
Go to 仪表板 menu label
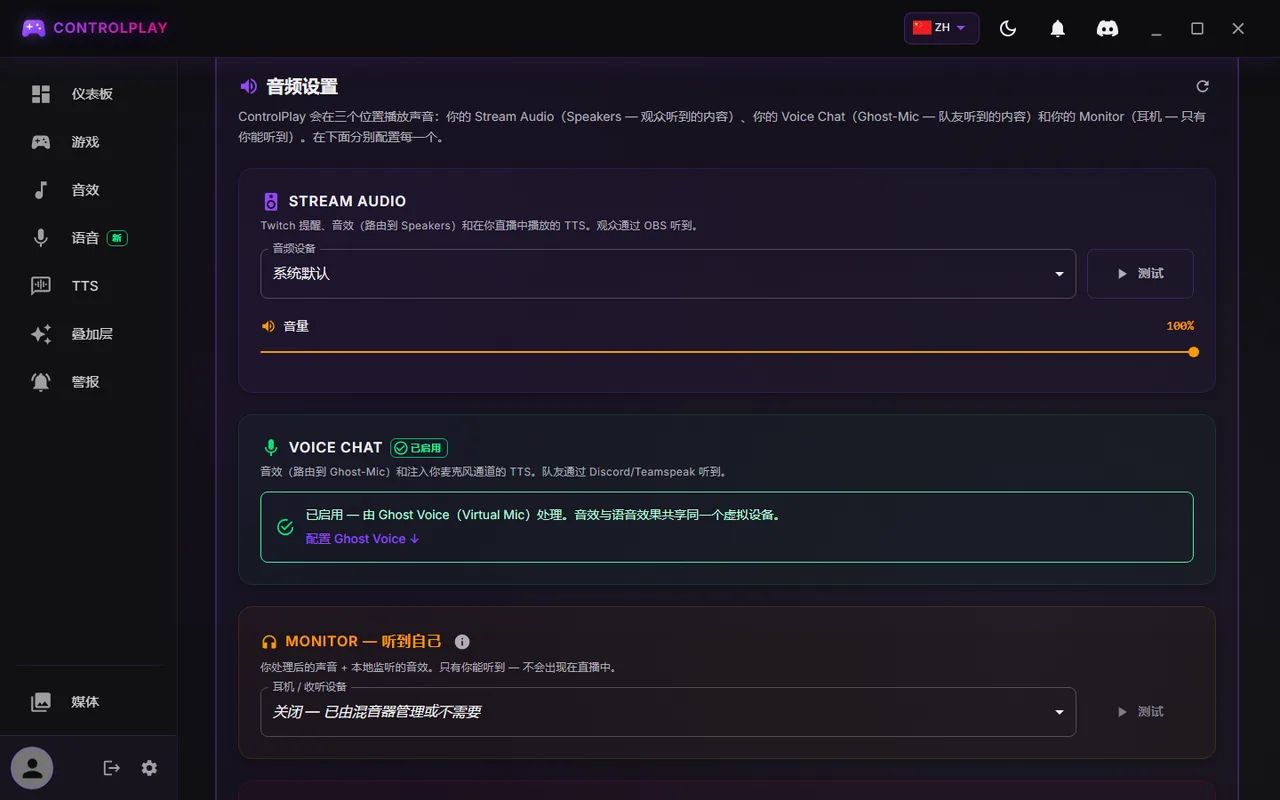92,94
